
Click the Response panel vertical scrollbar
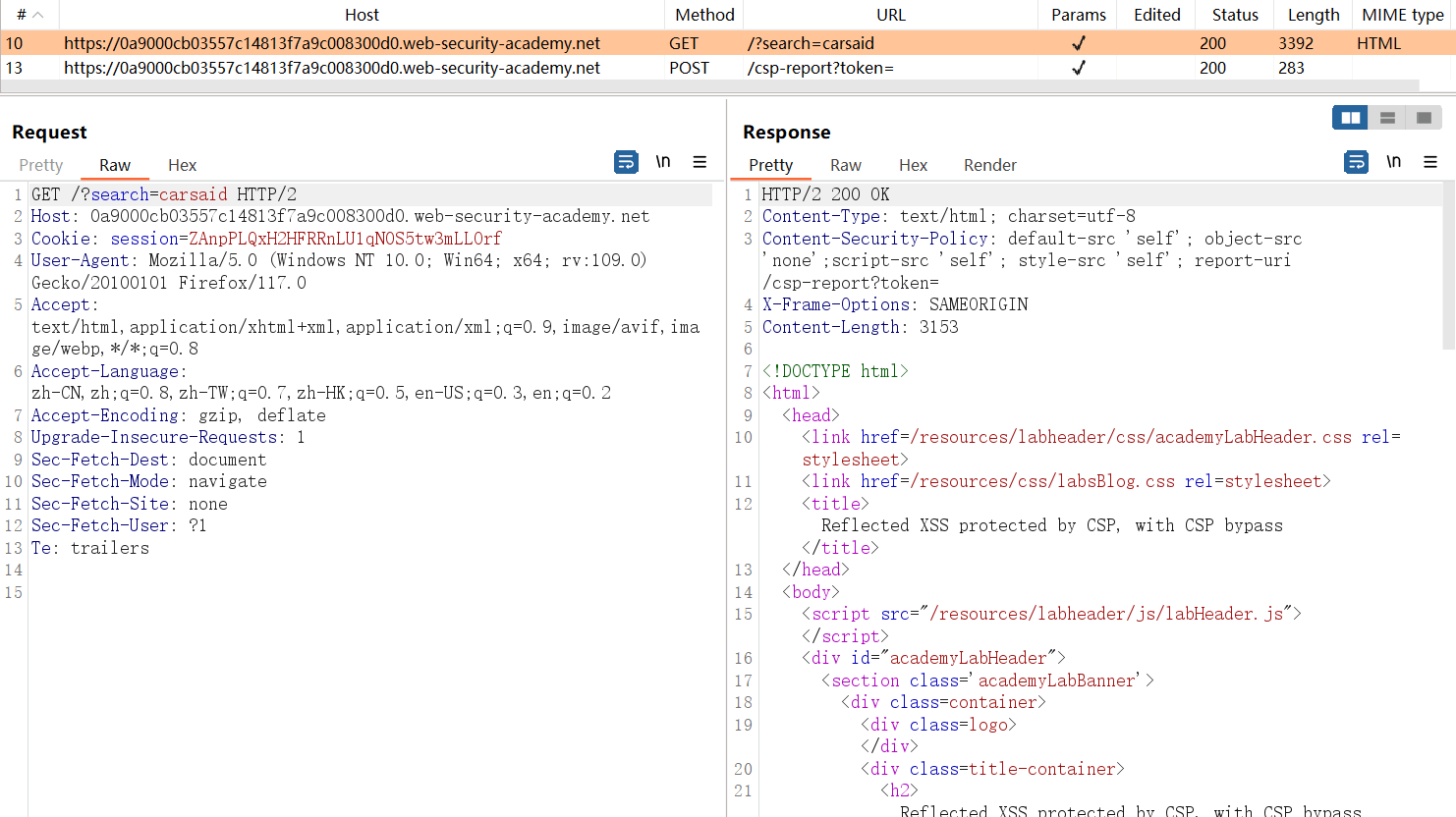[x=1448, y=265]
